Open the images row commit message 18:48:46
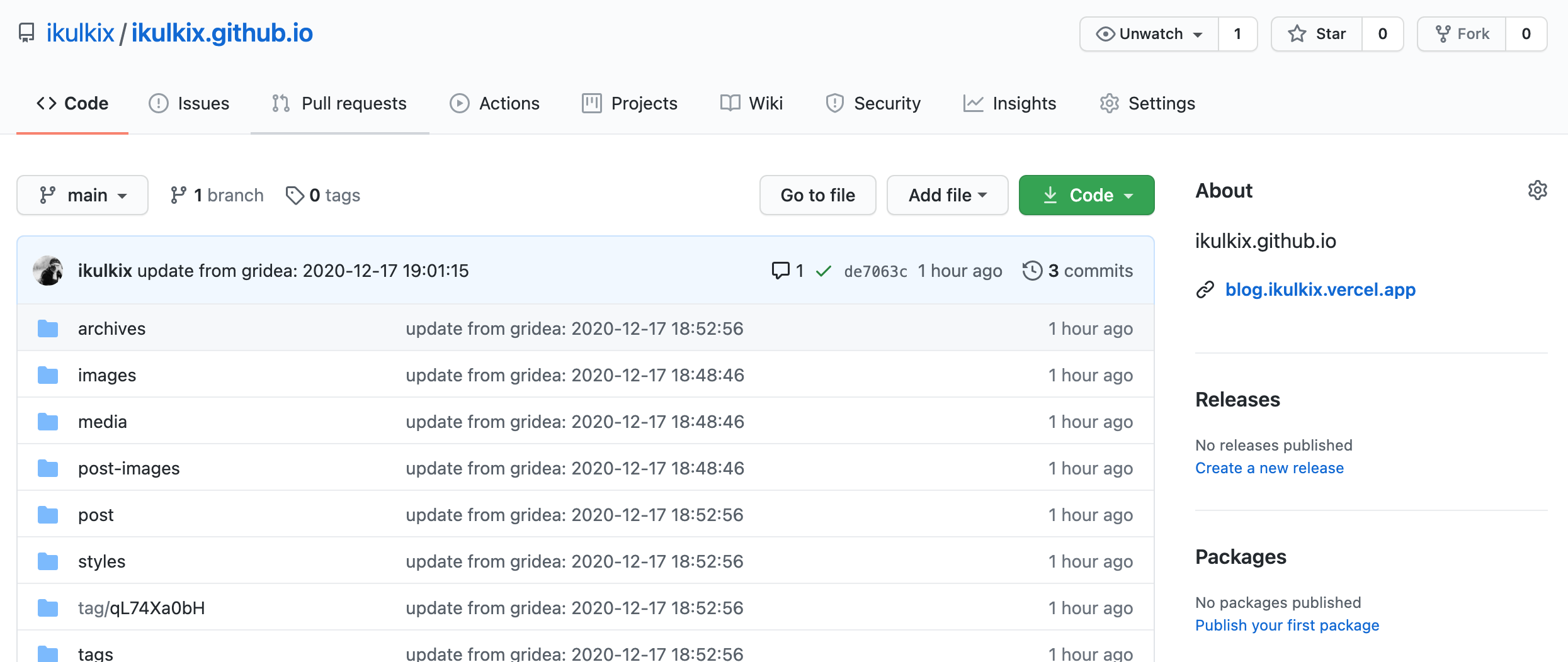 575,375
